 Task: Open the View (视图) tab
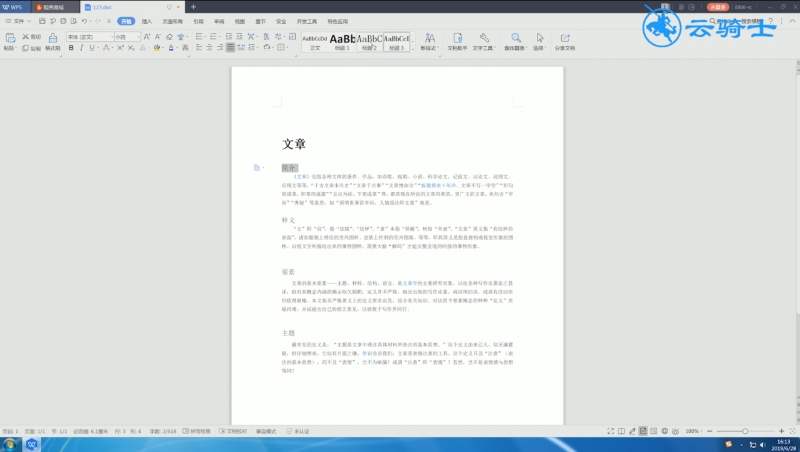pyautogui.click(x=240, y=21)
